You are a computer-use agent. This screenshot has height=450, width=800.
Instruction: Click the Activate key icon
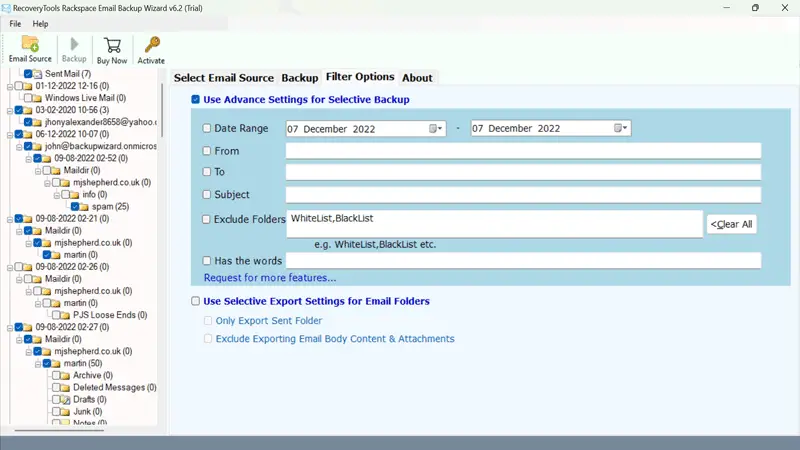(151, 44)
